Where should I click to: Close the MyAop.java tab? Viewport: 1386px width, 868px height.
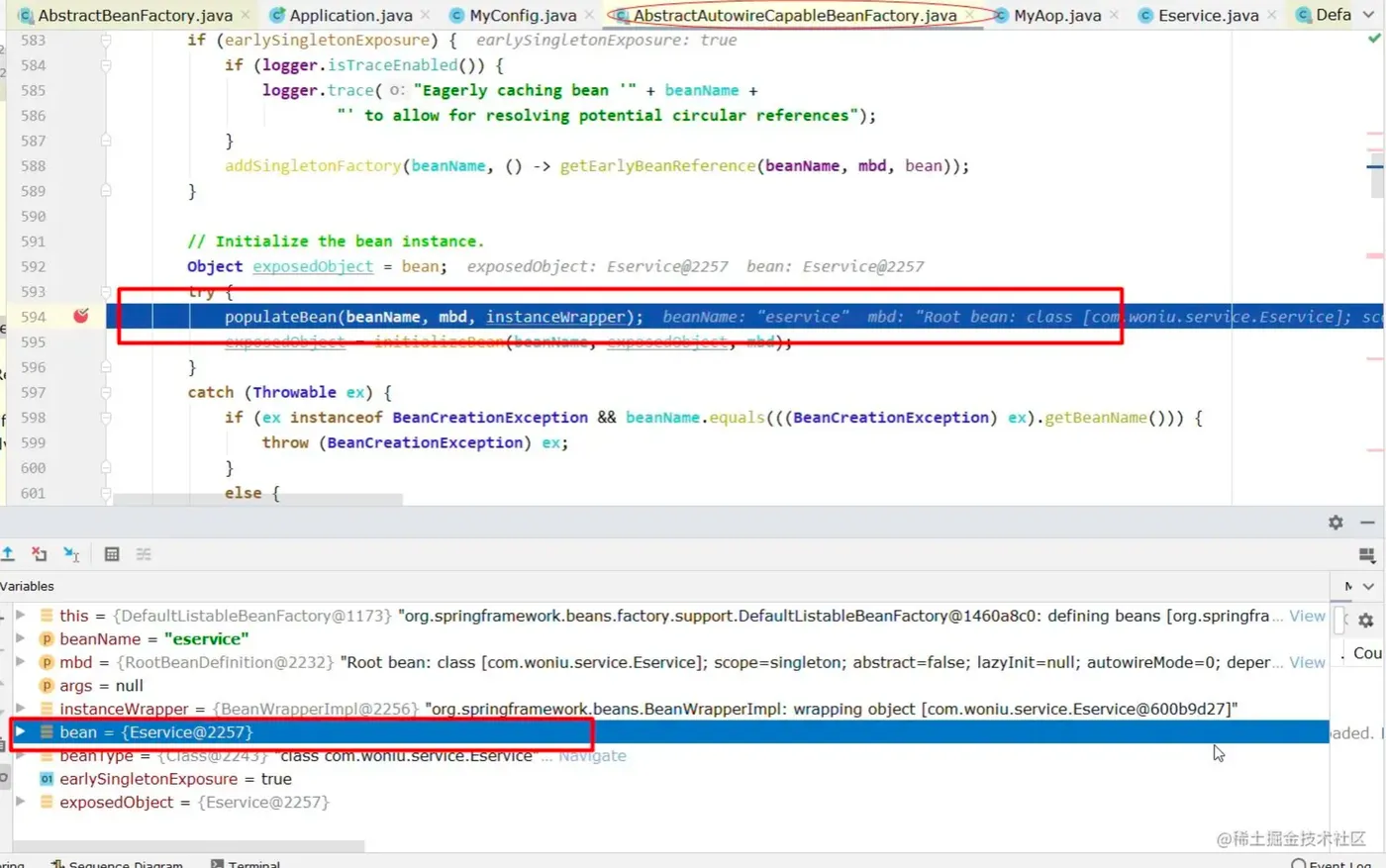1114,15
